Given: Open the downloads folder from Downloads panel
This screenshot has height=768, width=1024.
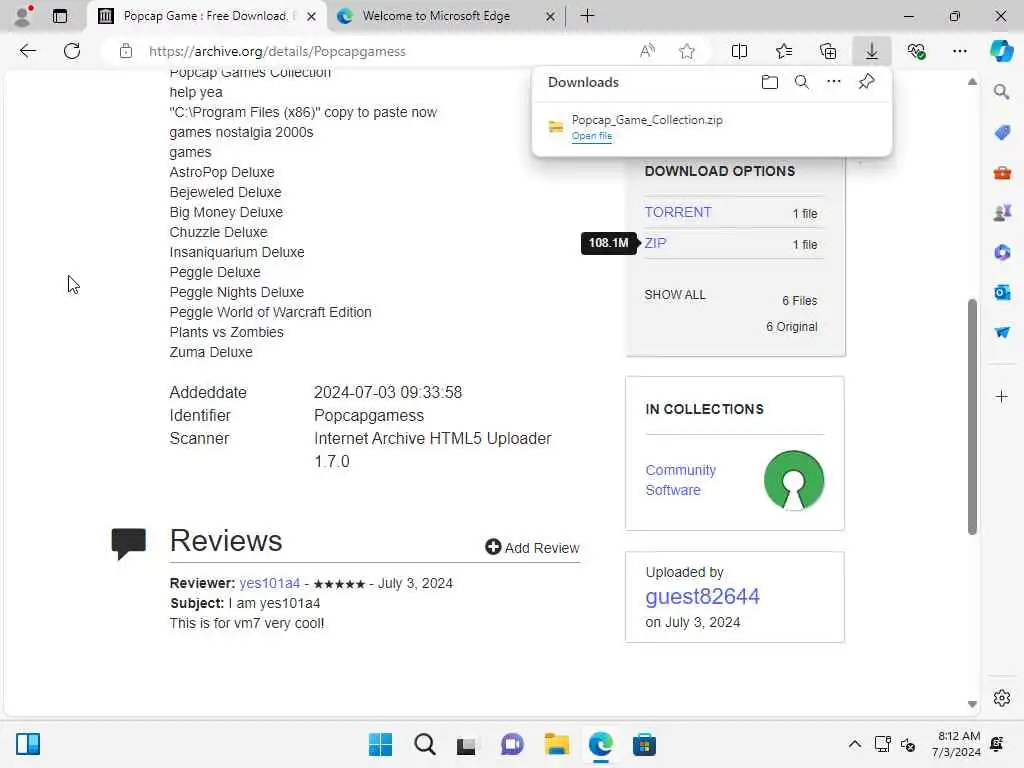Looking at the screenshot, I should (x=770, y=82).
